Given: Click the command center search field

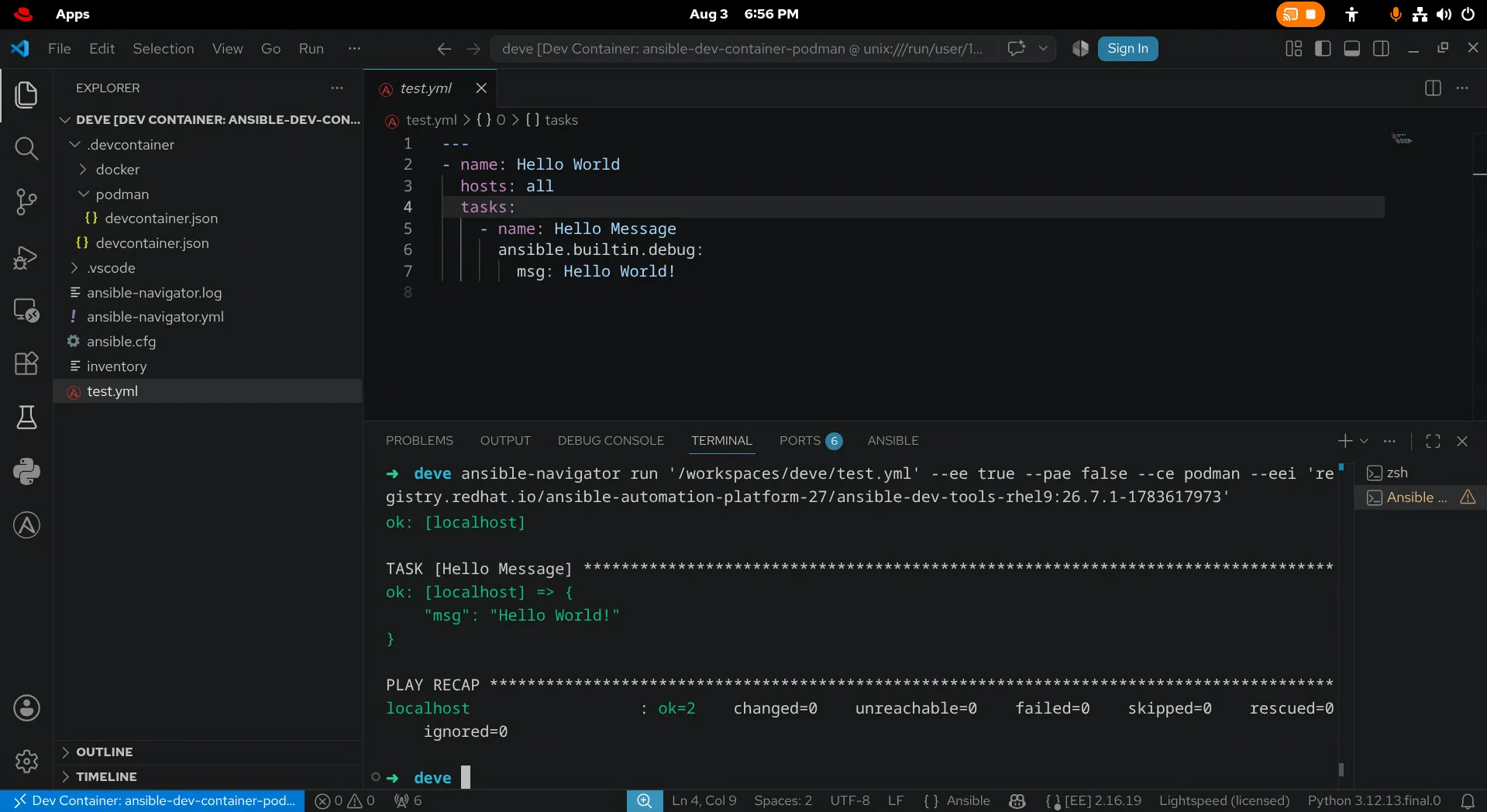Looking at the screenshot, I should pyautogui.click(x=742, y=49).
